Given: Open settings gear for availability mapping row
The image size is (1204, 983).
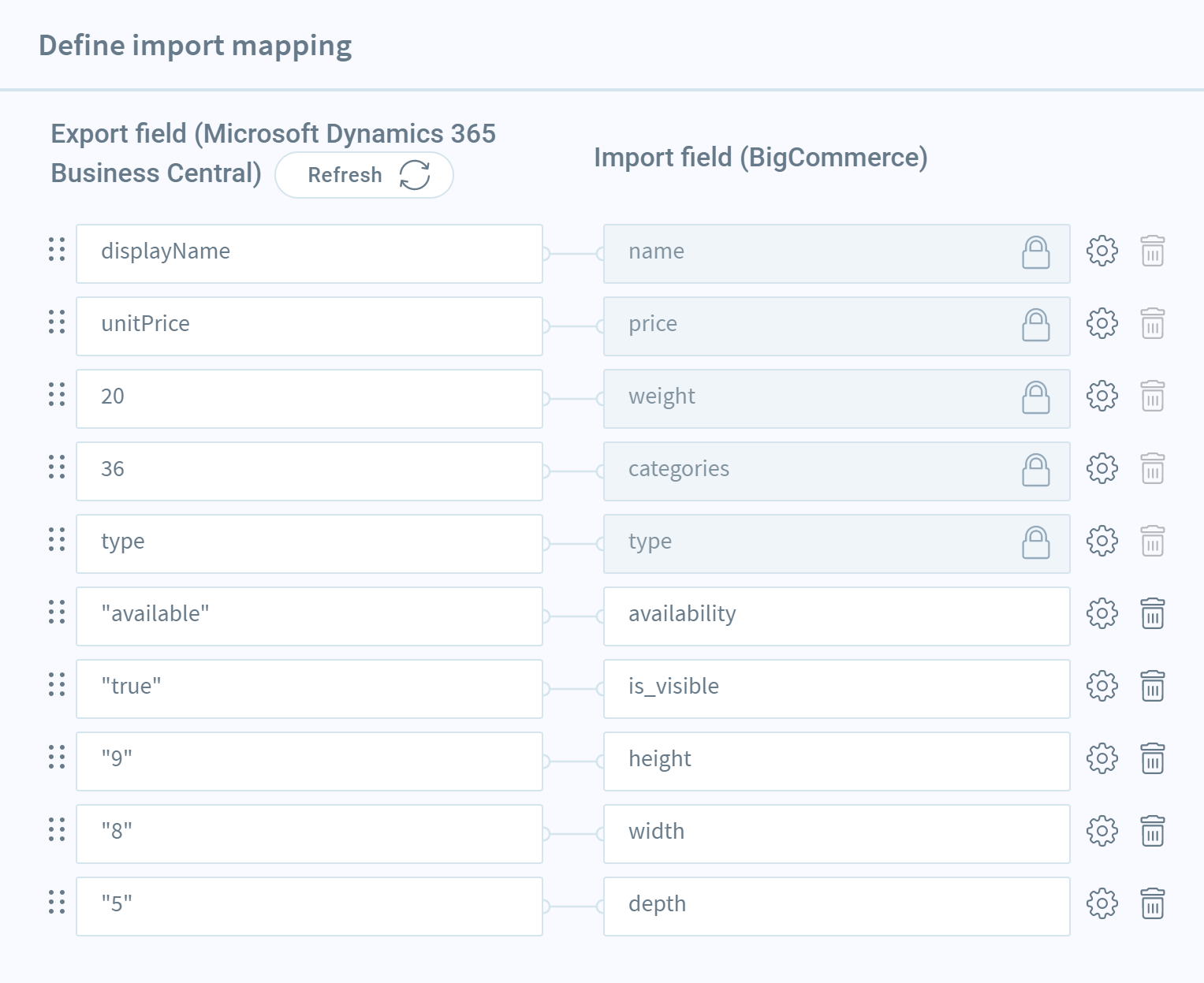Looking at the screenshot, I should click(x=1101, y=614).
